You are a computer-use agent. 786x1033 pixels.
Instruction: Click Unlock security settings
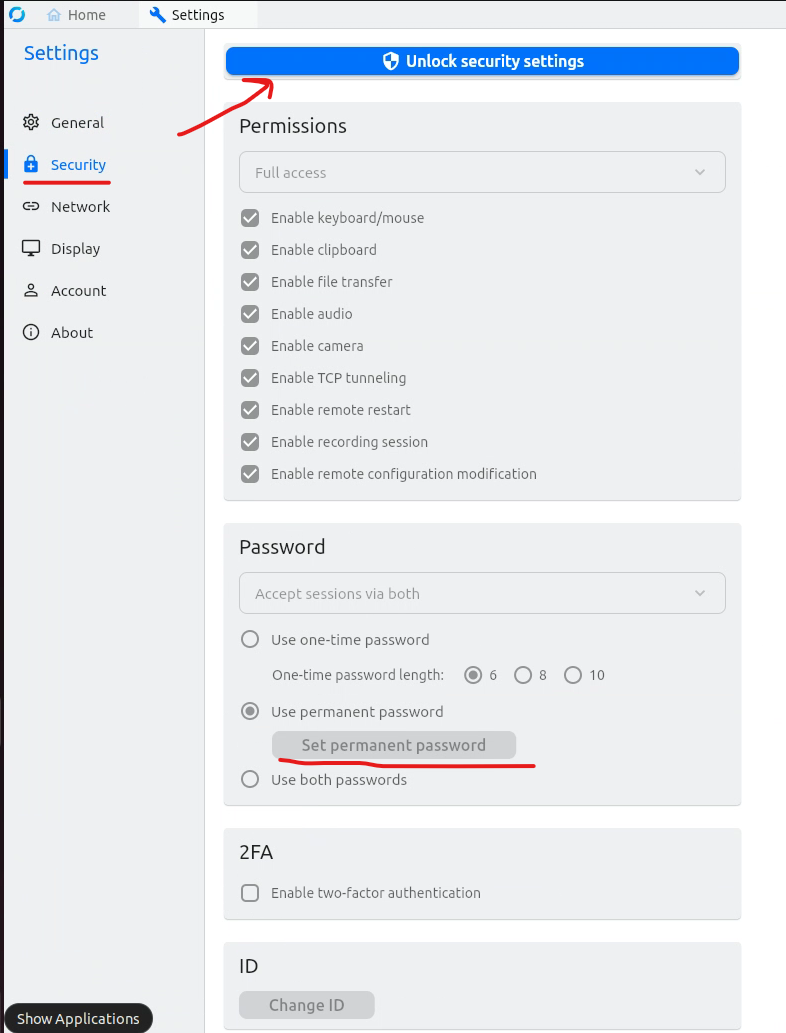click(482, 61)
